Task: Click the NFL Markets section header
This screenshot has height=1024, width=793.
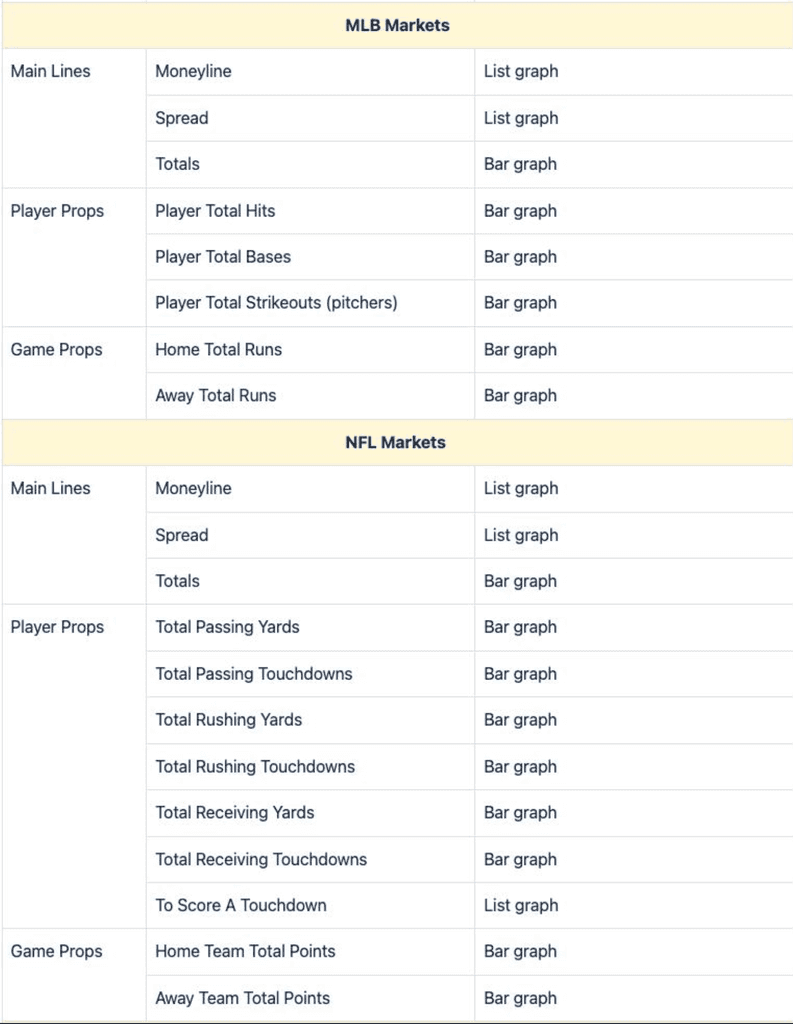Action: pos(396,442)
